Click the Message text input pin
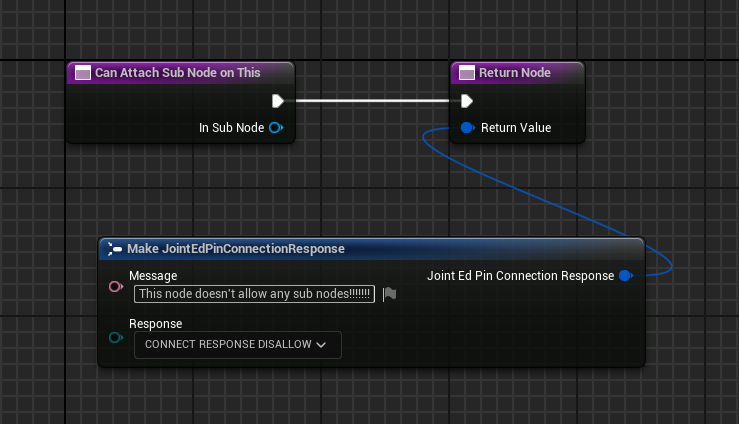739x424 pixels. pos(115,287)
